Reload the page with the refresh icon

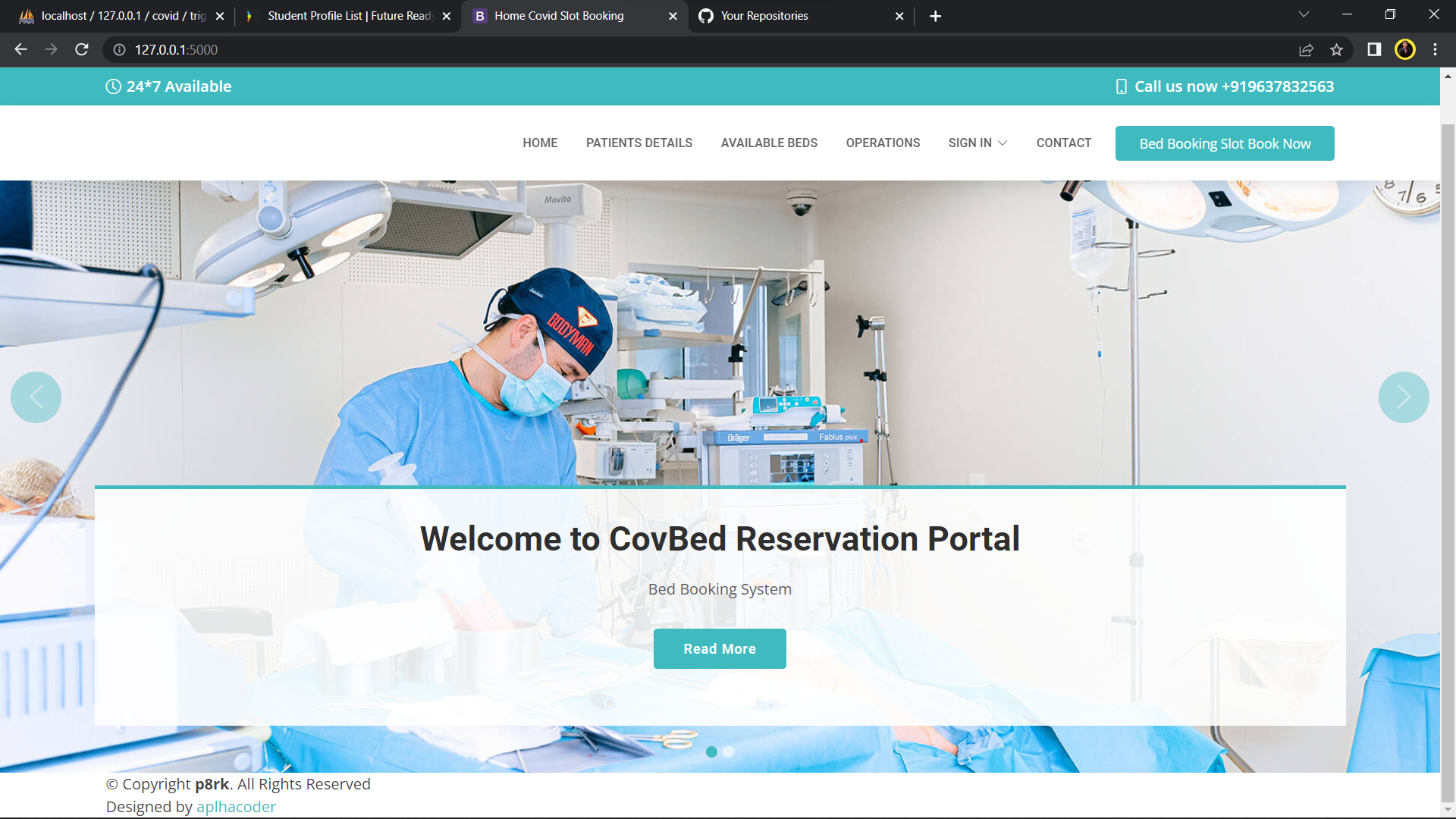82,49
